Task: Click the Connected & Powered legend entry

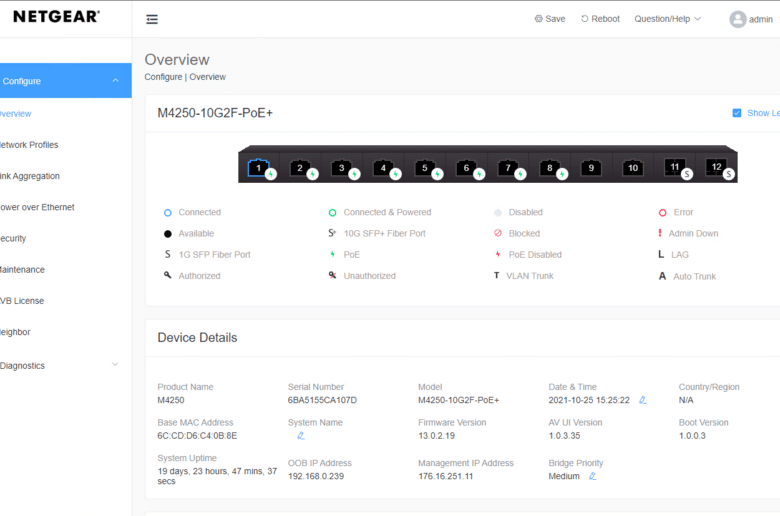Action: point(380,212)
